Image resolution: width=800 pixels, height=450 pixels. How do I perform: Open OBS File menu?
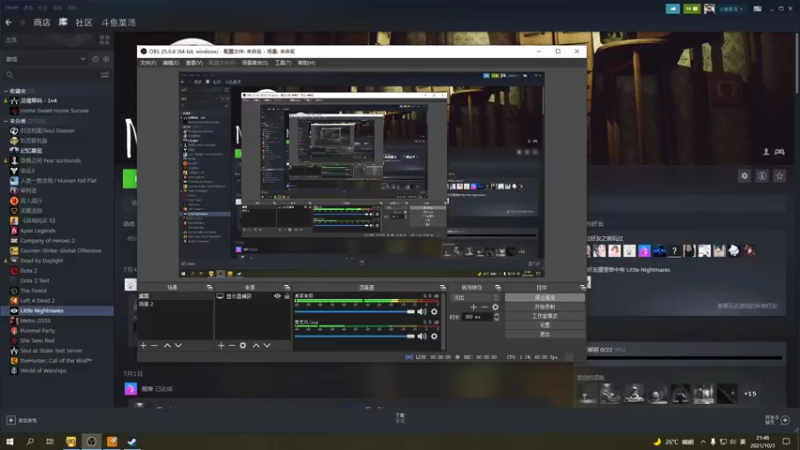click(148, 63)
